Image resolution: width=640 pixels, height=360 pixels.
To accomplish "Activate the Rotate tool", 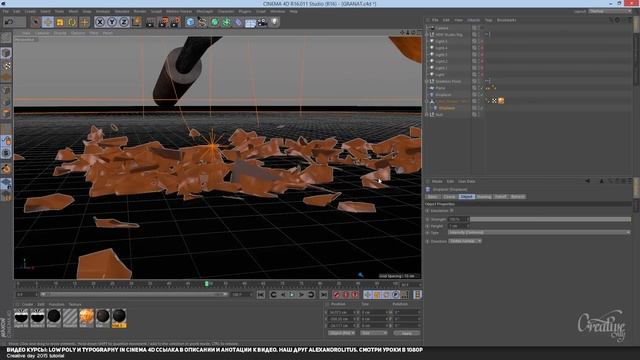I will [72, 22].
